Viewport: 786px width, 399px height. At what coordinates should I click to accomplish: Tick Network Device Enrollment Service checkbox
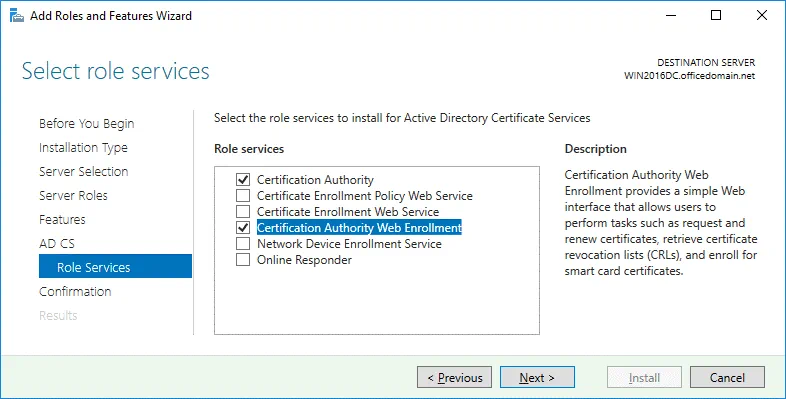[243, 244]
